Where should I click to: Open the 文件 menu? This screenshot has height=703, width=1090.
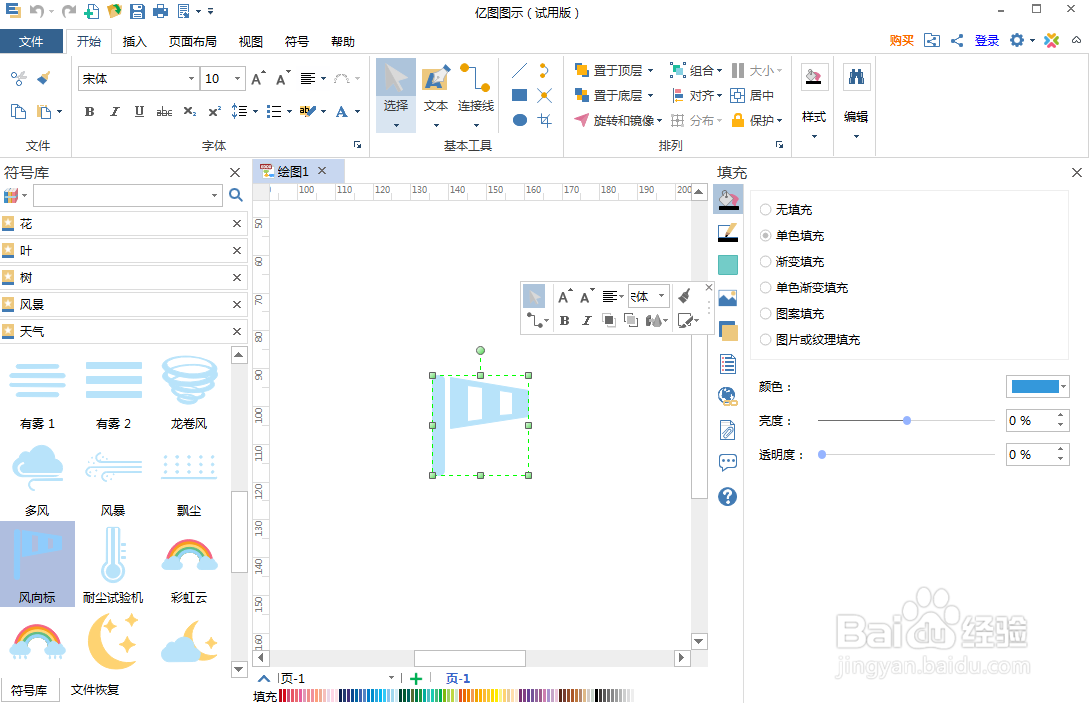click(x=32, y=41)
